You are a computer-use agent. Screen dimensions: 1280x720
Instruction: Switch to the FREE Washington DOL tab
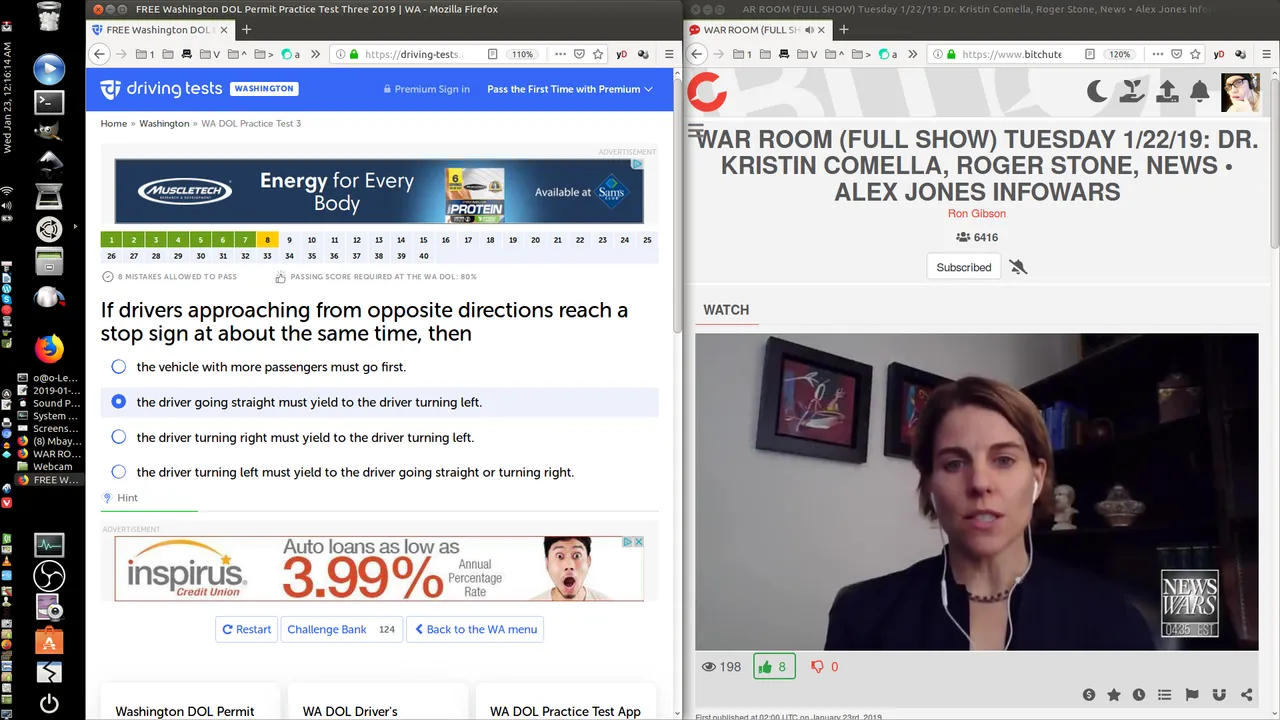(x=160, y=30)
